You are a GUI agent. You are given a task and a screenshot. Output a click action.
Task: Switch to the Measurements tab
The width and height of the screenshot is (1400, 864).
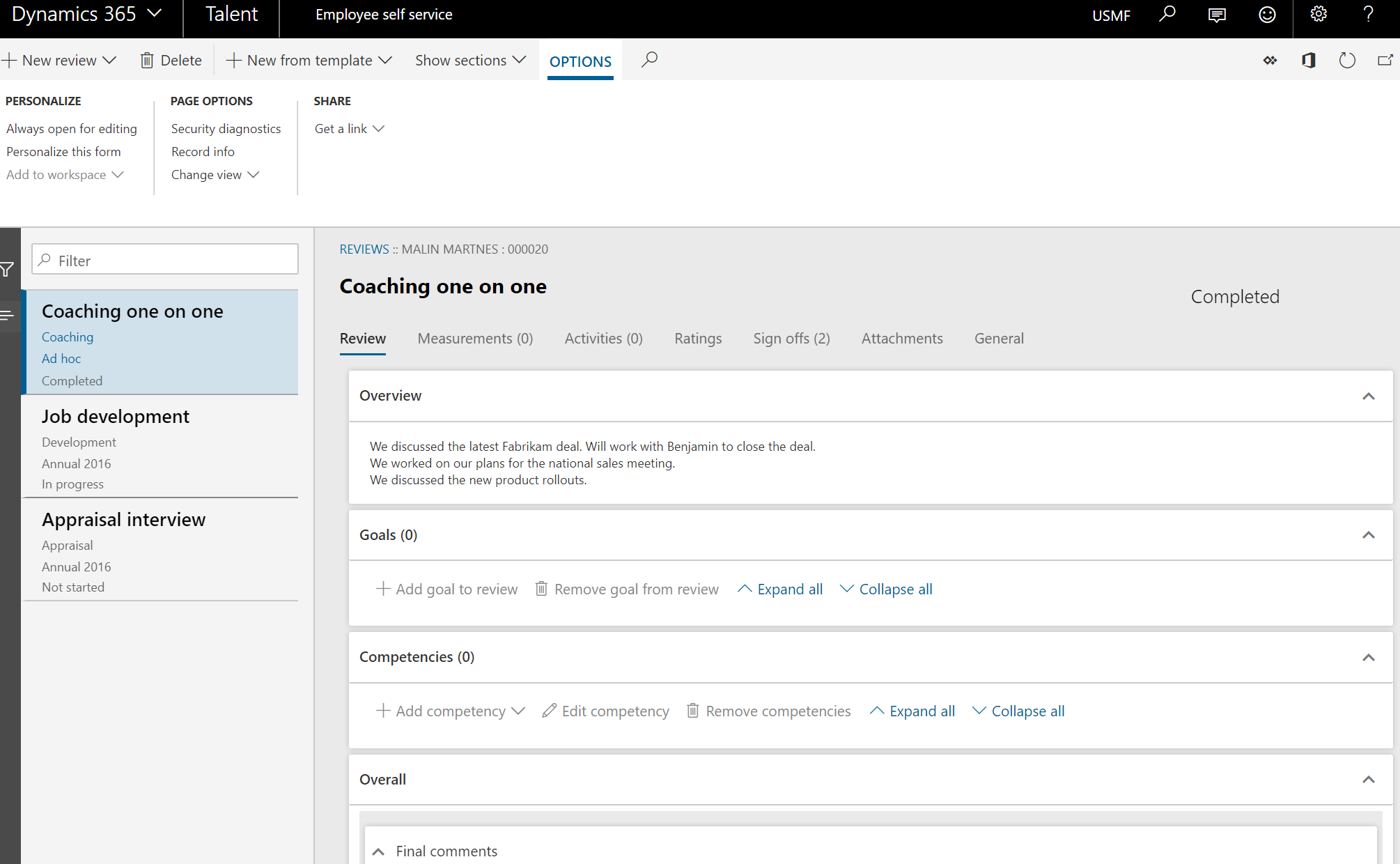(475, 338)
